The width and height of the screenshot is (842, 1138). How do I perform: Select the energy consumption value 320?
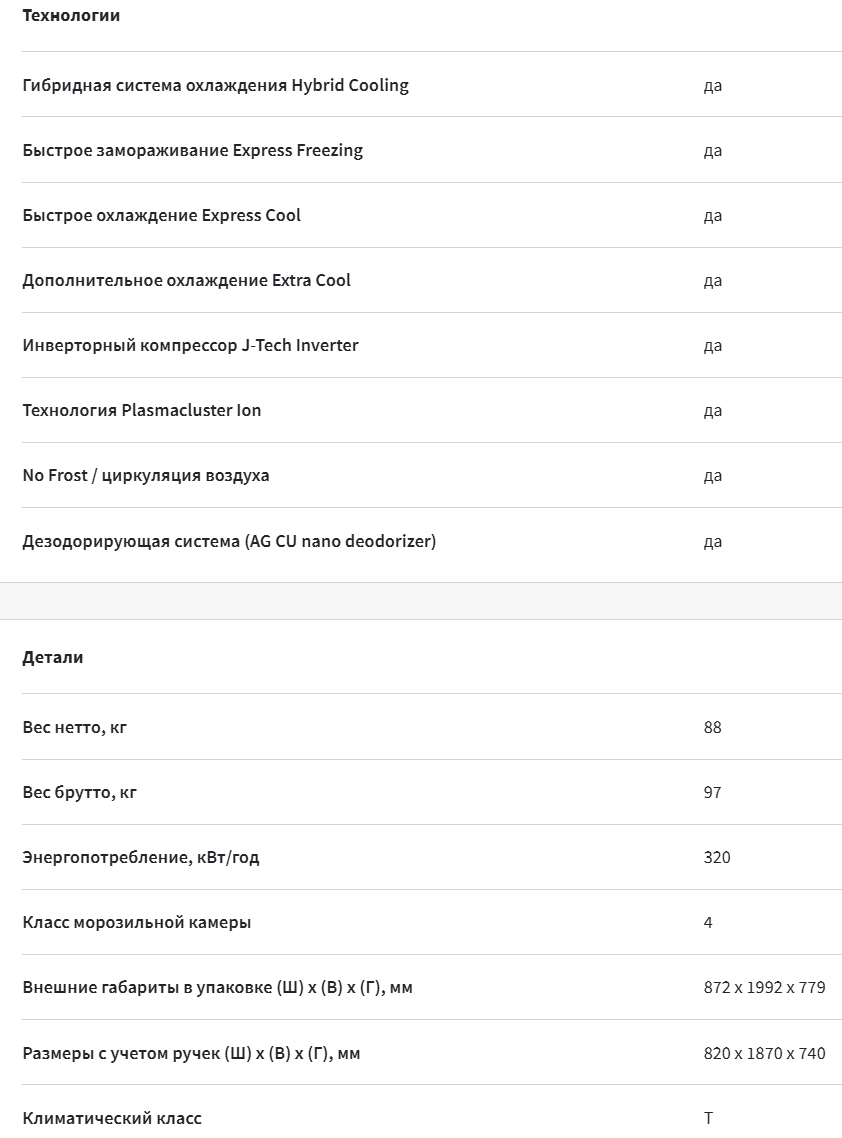tap(717, 857)
